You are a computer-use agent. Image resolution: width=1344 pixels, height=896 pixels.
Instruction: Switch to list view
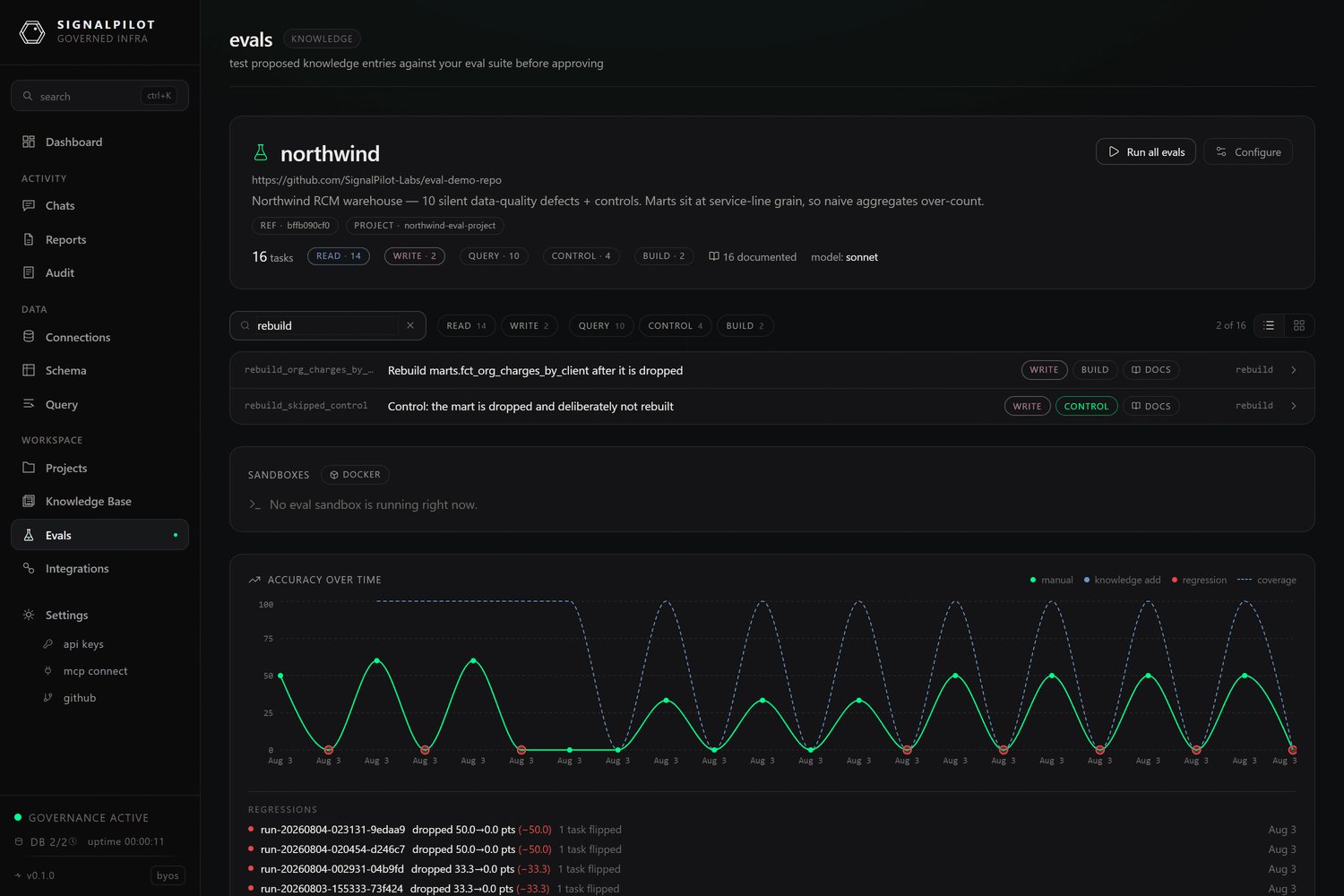coord(1269,325)
